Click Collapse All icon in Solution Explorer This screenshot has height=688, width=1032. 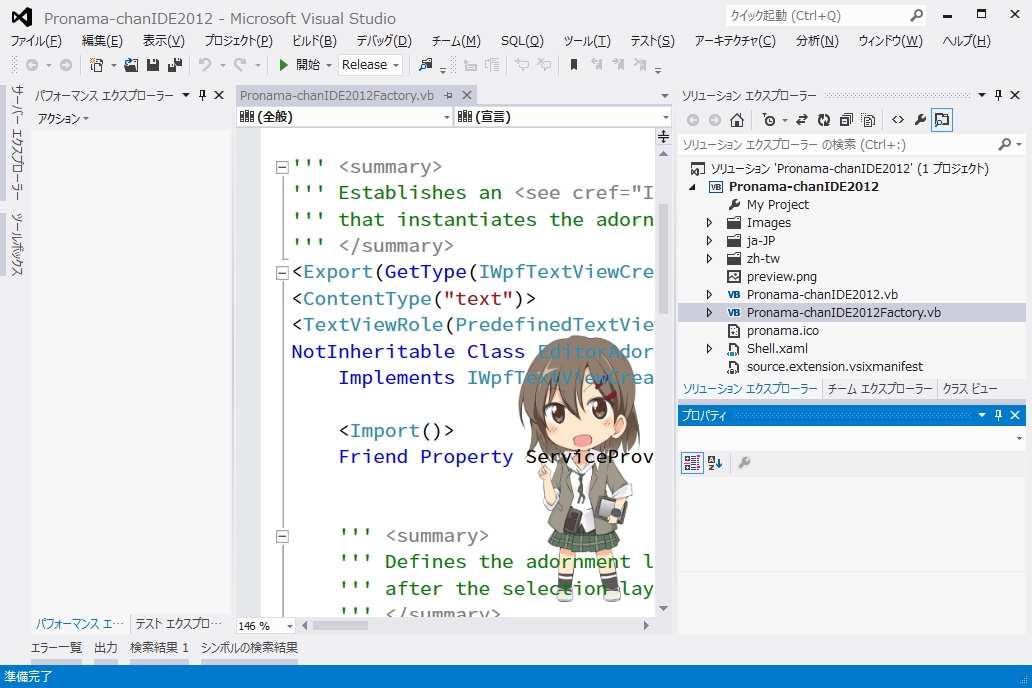point(846,120)
